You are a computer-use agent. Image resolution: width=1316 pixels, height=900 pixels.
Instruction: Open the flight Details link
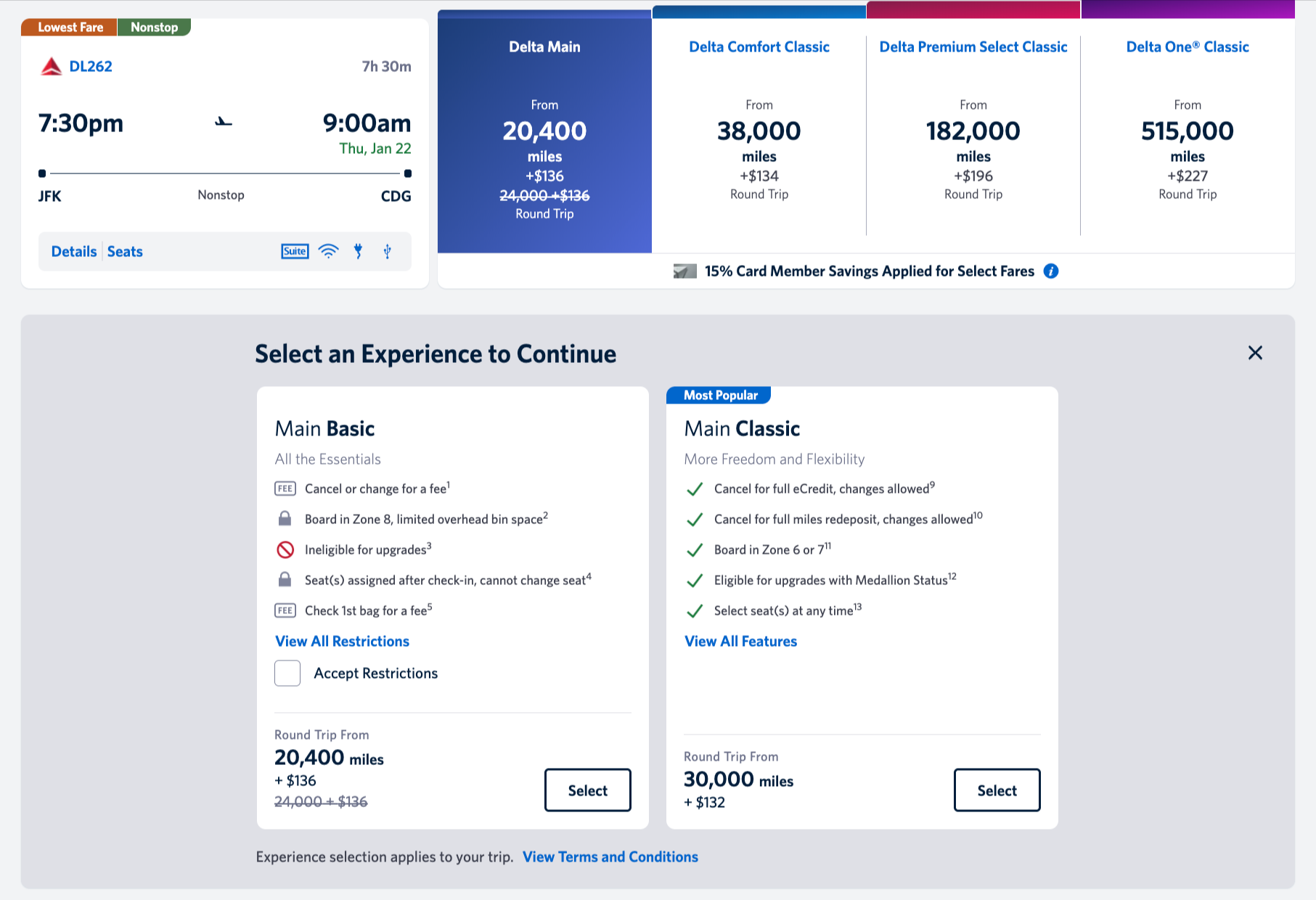(74, 251)
